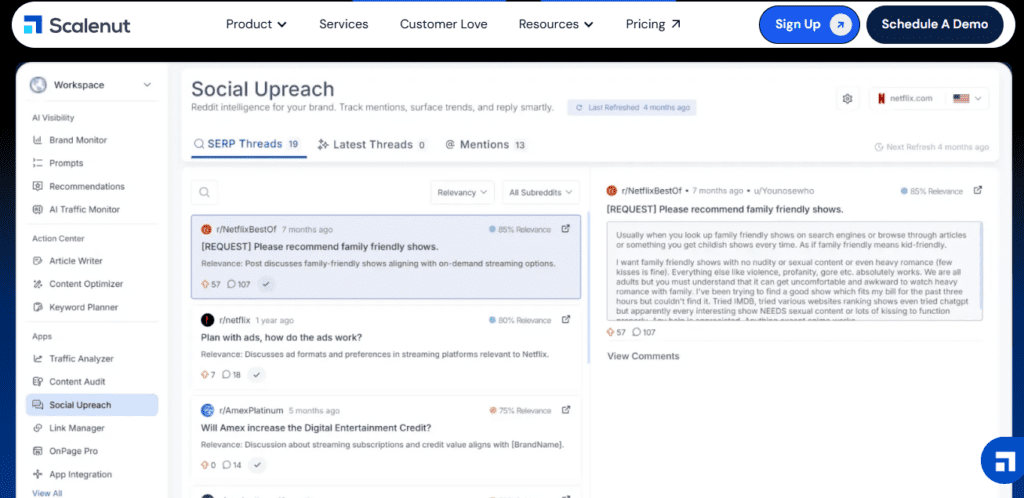Click Last Refreshed badge
The width and height of the screenshot is (1024, 498).
point(632,108)
